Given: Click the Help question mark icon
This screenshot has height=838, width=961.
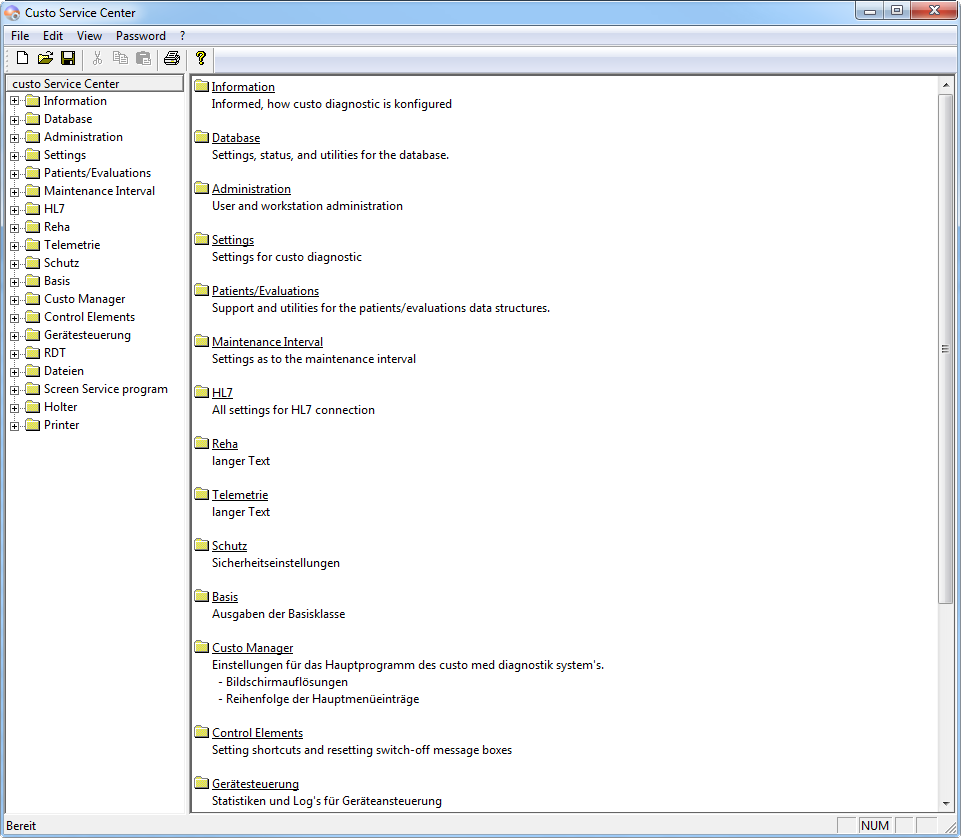Looking at the screenshot, I should (200, 58).
